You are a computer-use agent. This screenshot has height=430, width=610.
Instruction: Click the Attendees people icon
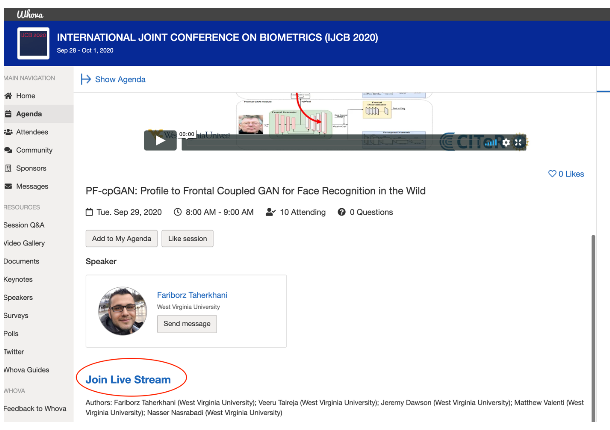pyautogui.click(x=8, y=132)
